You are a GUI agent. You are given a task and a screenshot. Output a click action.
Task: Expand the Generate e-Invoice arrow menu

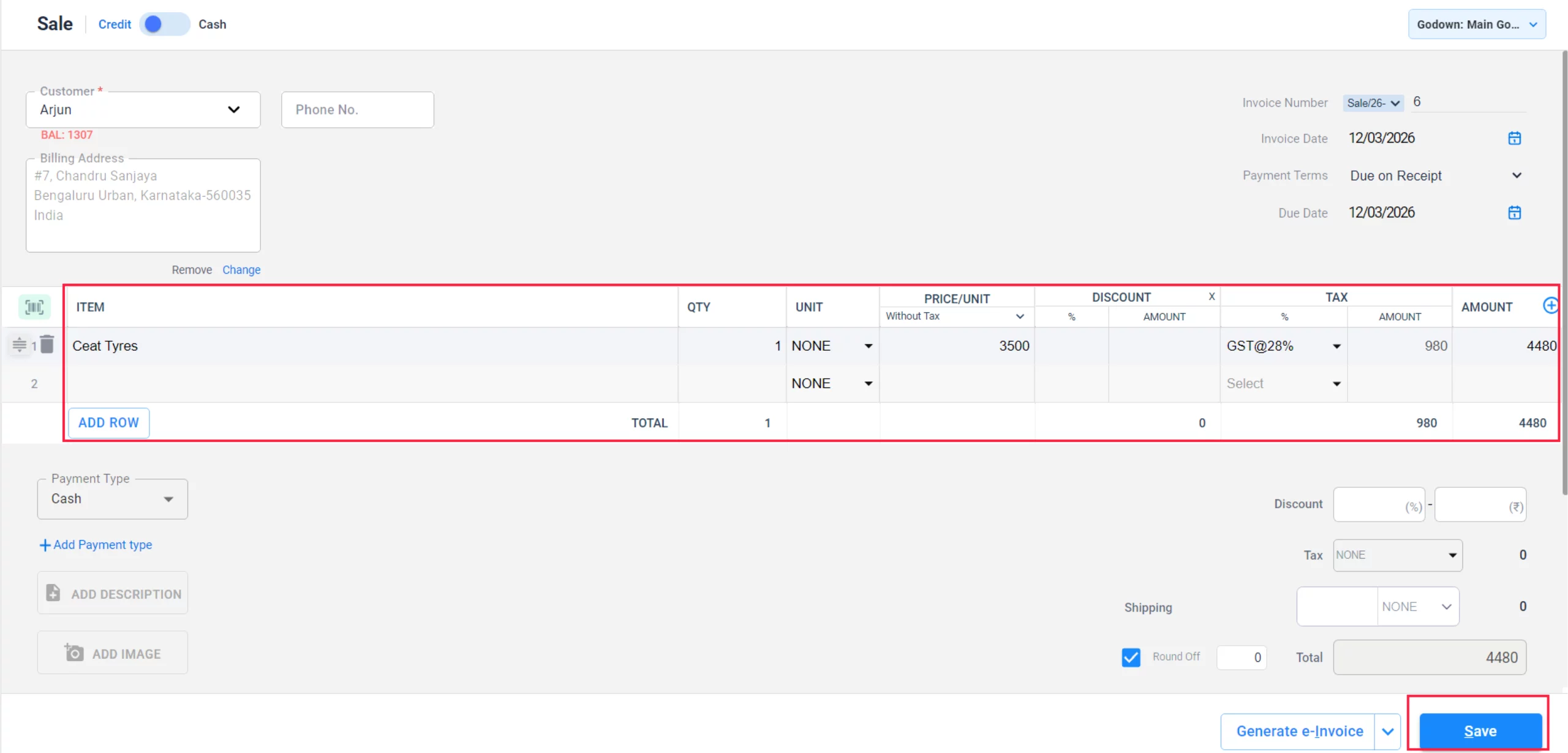click(x=1387, y=732)
